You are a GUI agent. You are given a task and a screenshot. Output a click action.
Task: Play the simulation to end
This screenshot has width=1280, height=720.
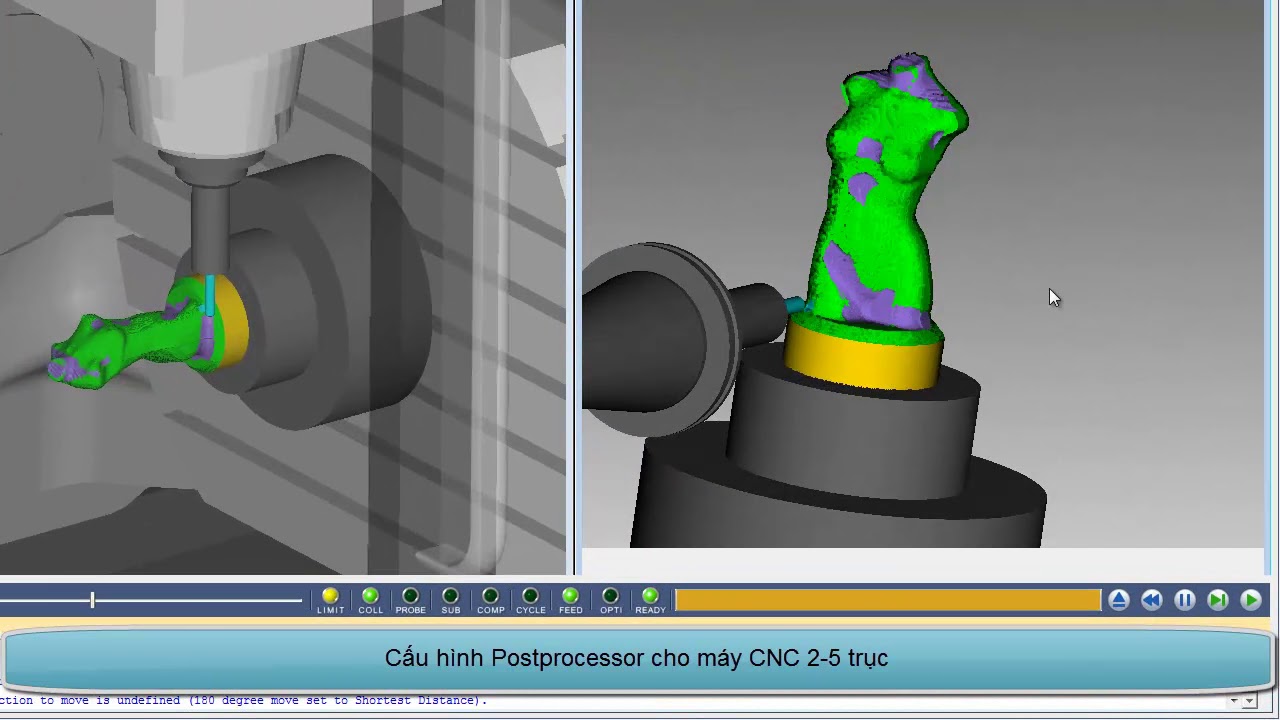point(1251,600)
